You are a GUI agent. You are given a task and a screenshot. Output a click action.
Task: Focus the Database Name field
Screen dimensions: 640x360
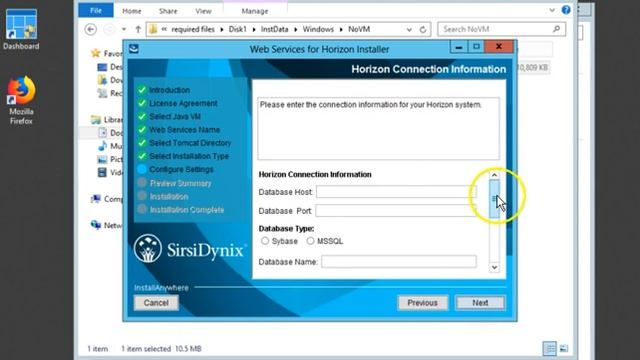[399, 262]
